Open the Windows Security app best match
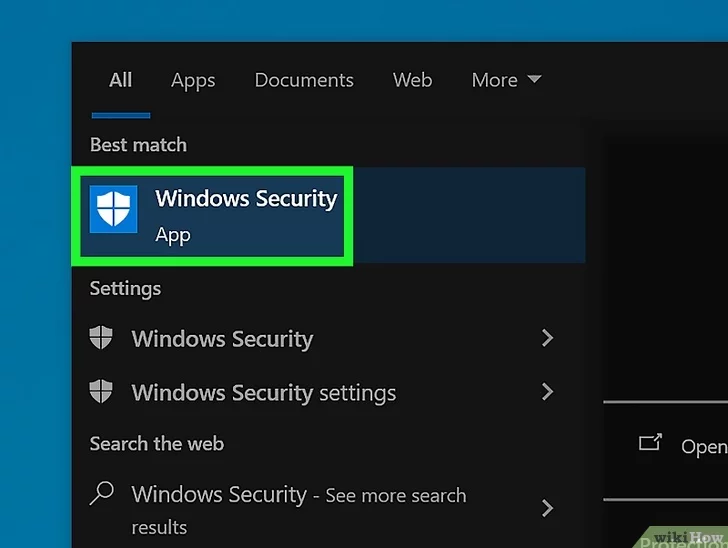The height and width of the screenshot is (548, 728). [328, 216]
